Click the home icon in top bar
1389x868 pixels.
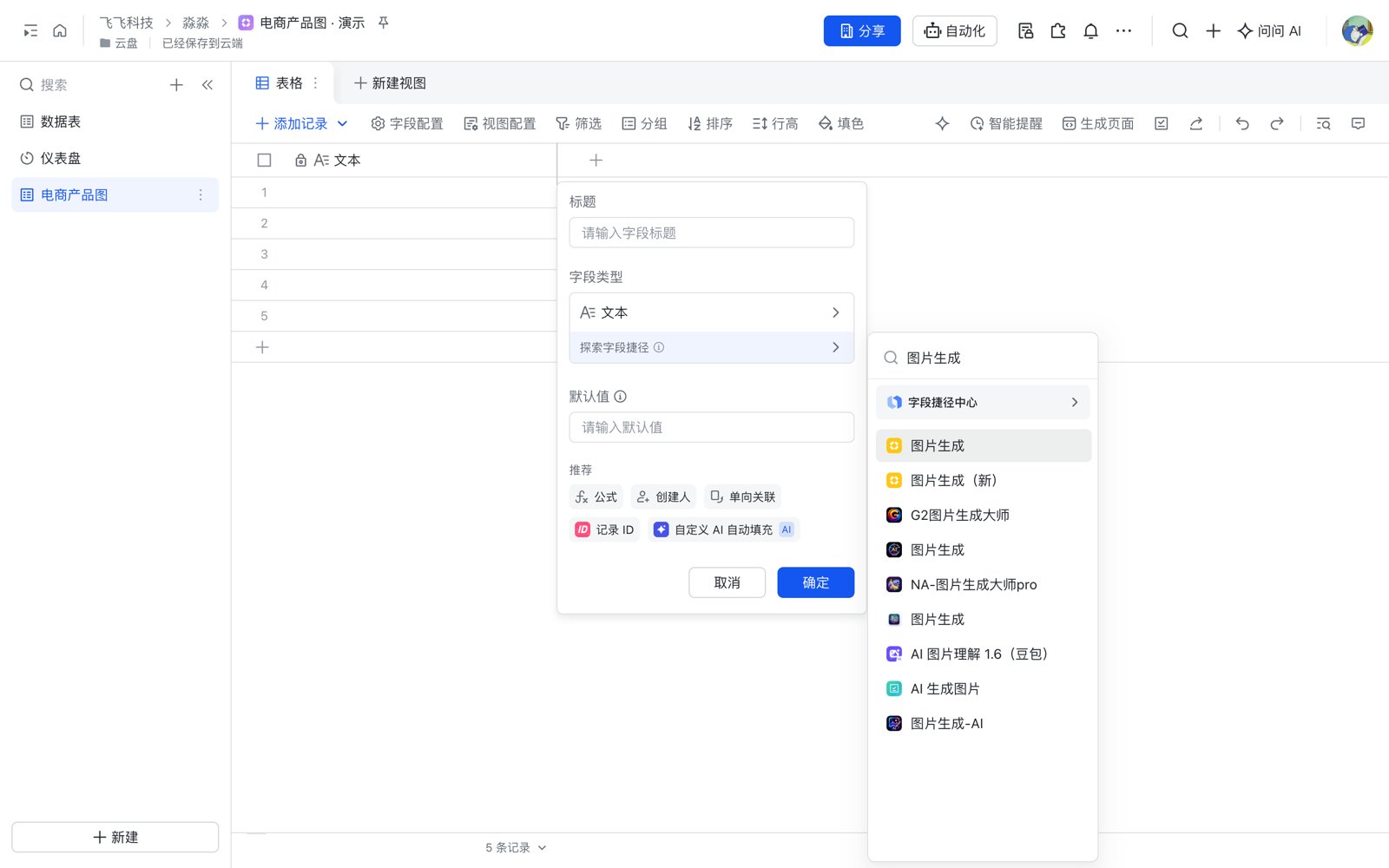click(60, 31)
